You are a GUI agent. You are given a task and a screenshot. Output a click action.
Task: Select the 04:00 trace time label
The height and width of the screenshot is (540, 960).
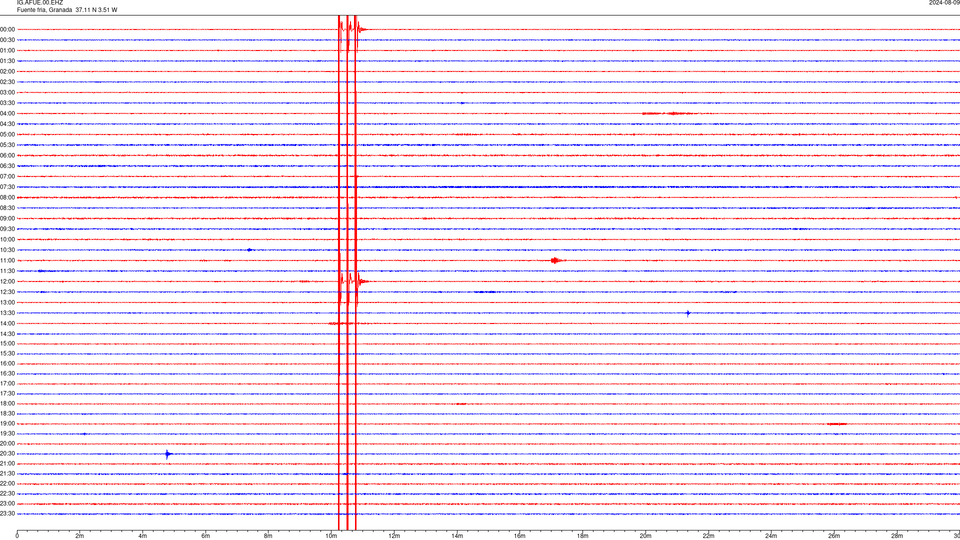click(8, 113)
